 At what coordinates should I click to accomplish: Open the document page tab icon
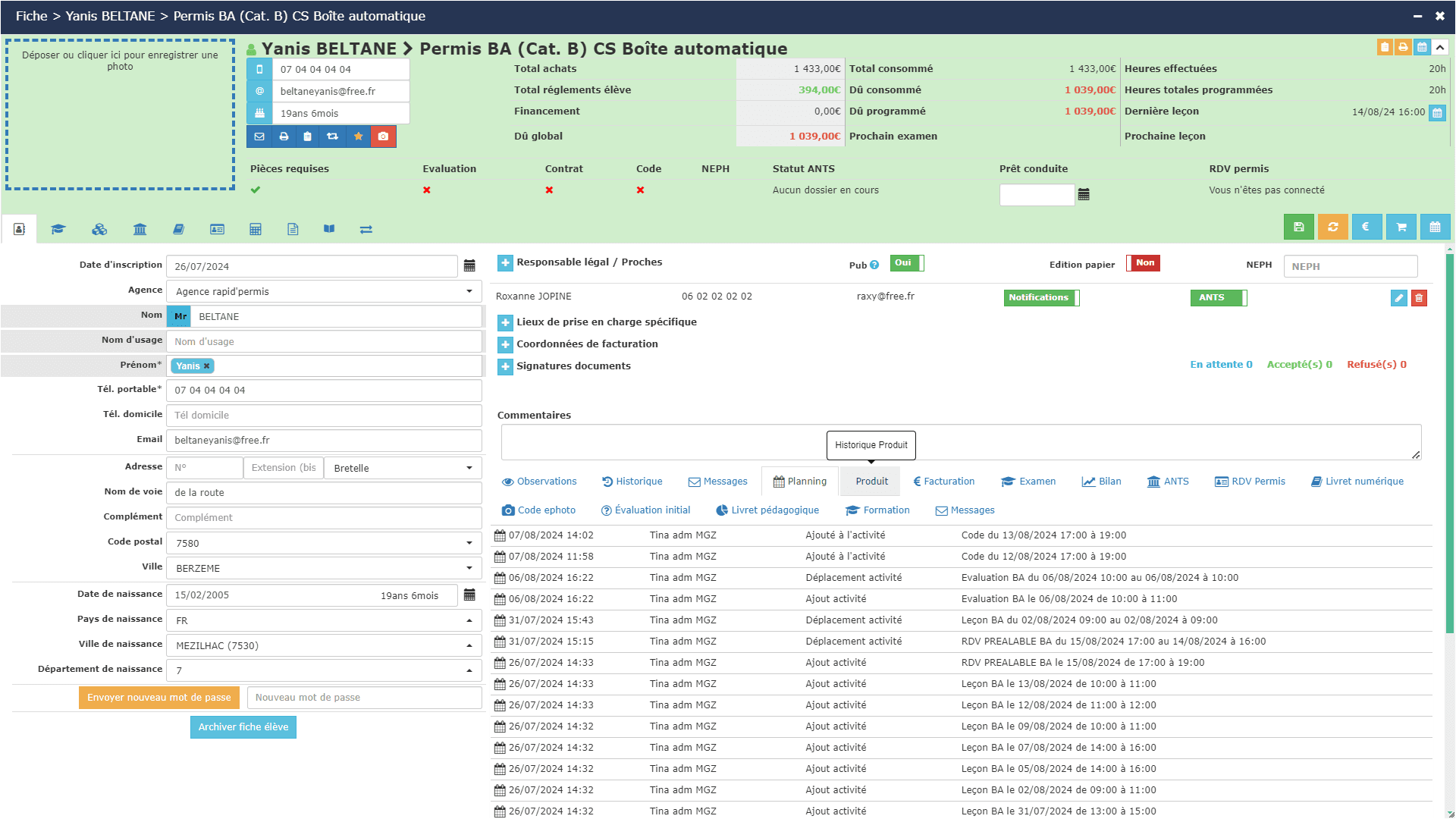pos(293,229)
